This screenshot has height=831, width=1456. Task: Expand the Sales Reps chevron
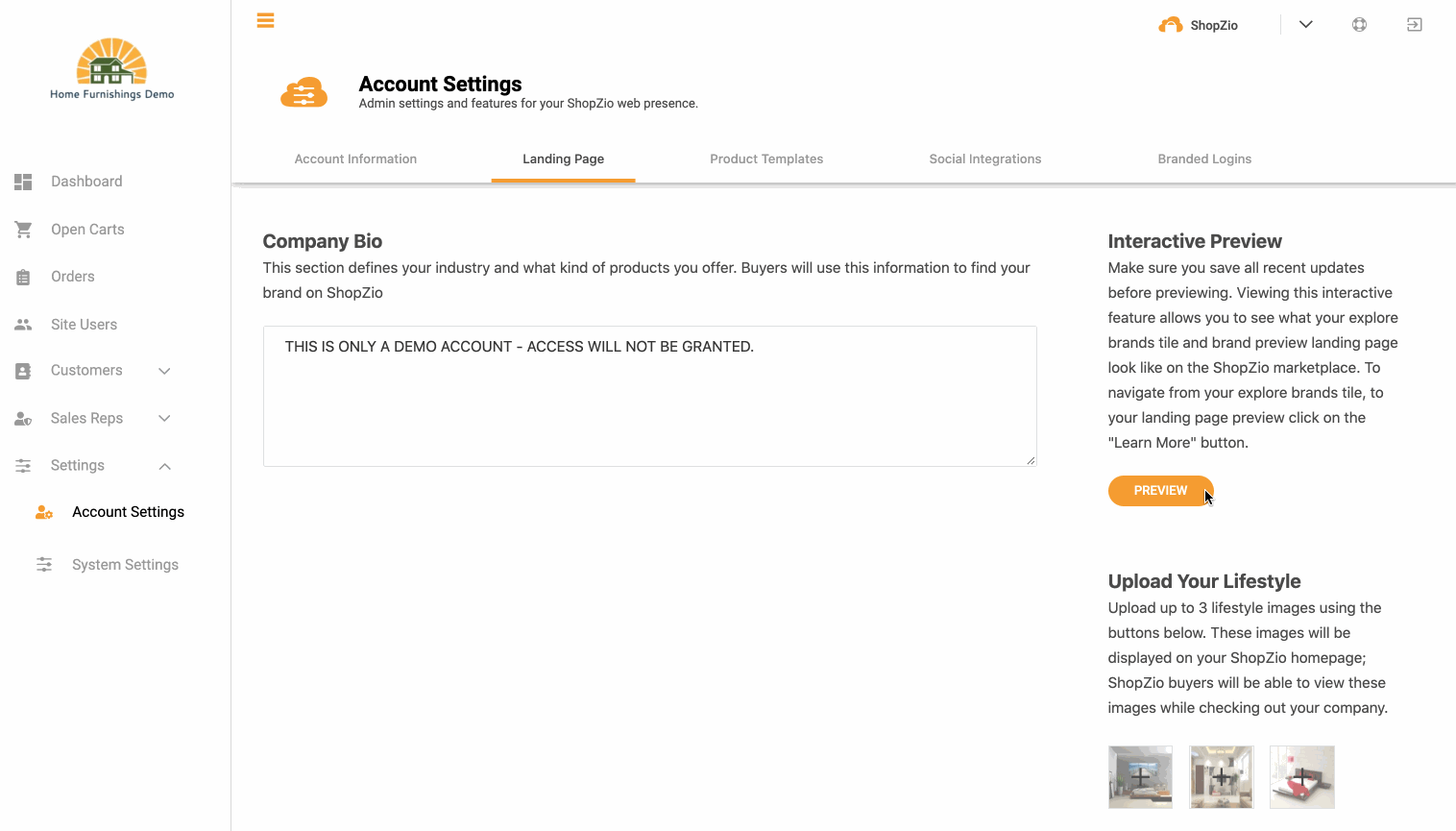coord(164,418)
